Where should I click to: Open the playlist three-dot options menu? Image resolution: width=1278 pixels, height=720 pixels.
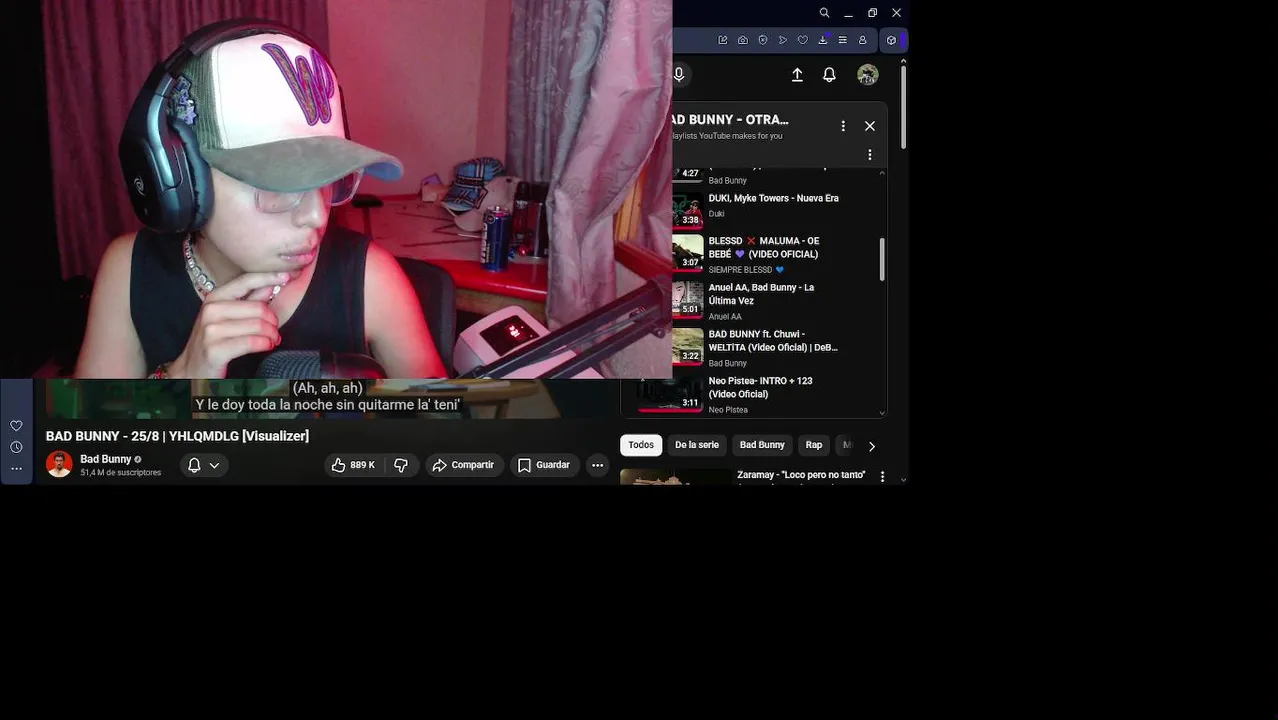(x=843, y=126)
